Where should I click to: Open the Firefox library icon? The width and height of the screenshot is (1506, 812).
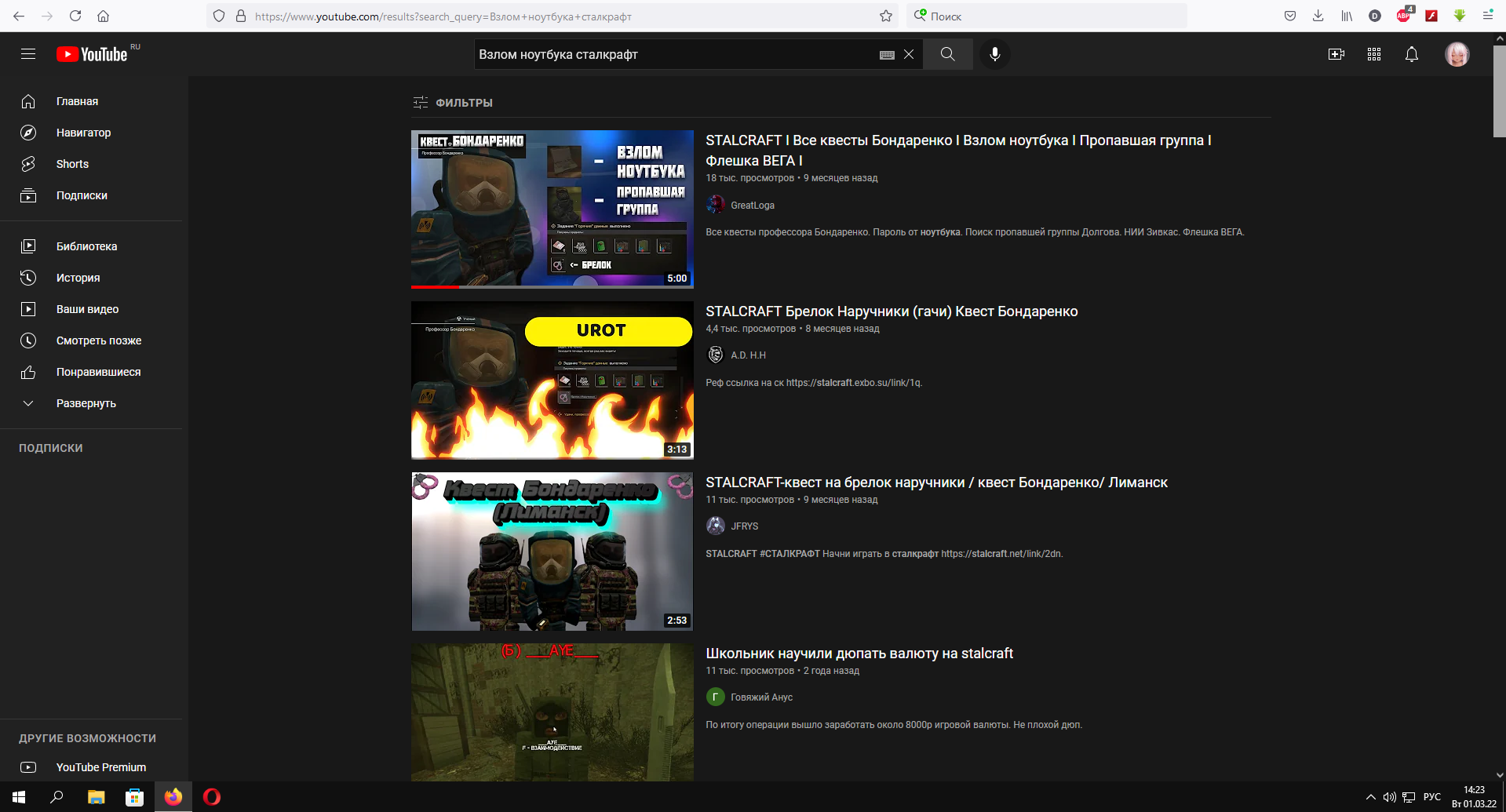coord(1347,16)
